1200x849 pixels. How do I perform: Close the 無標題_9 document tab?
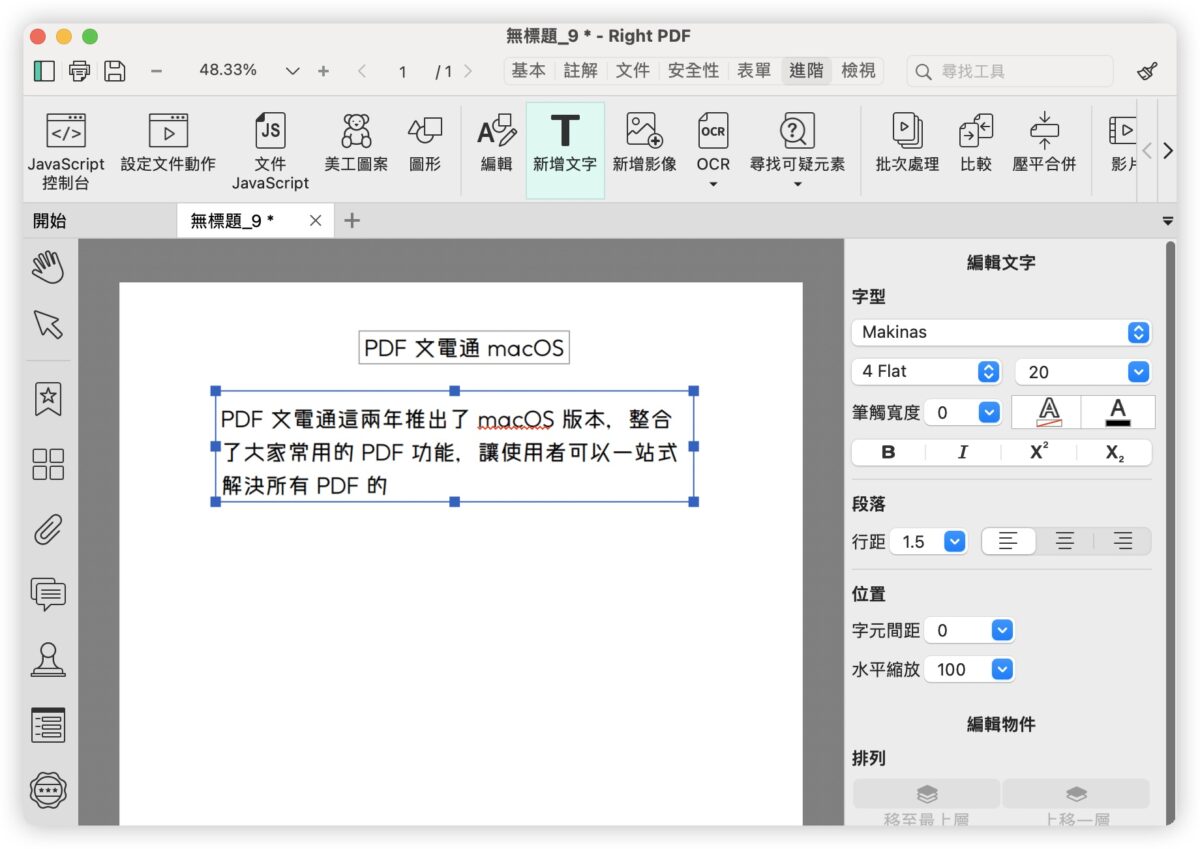pos(316,221)
